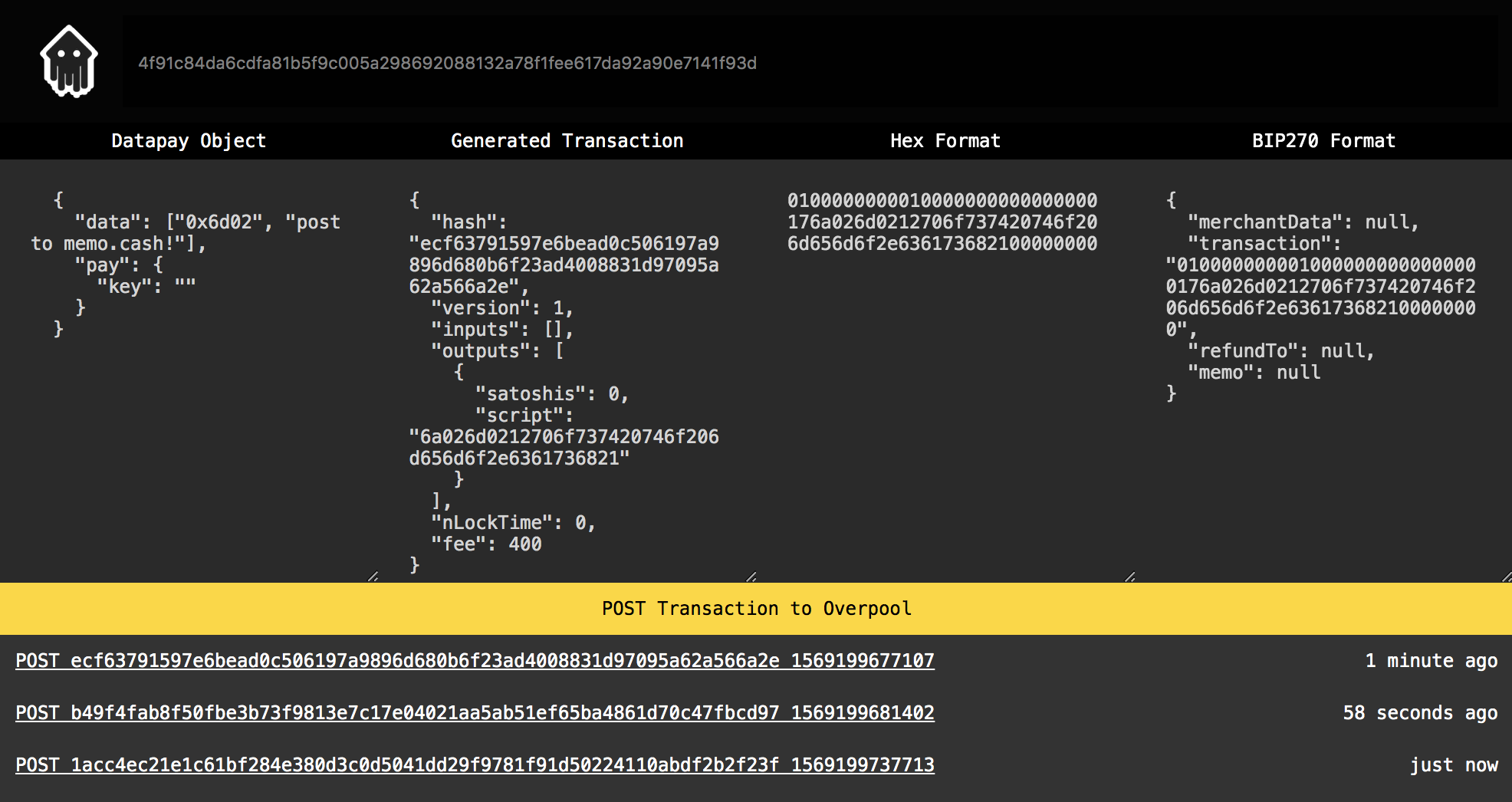
Task: Open the POST b49f4fab transaction link
Action: (474, 712)
